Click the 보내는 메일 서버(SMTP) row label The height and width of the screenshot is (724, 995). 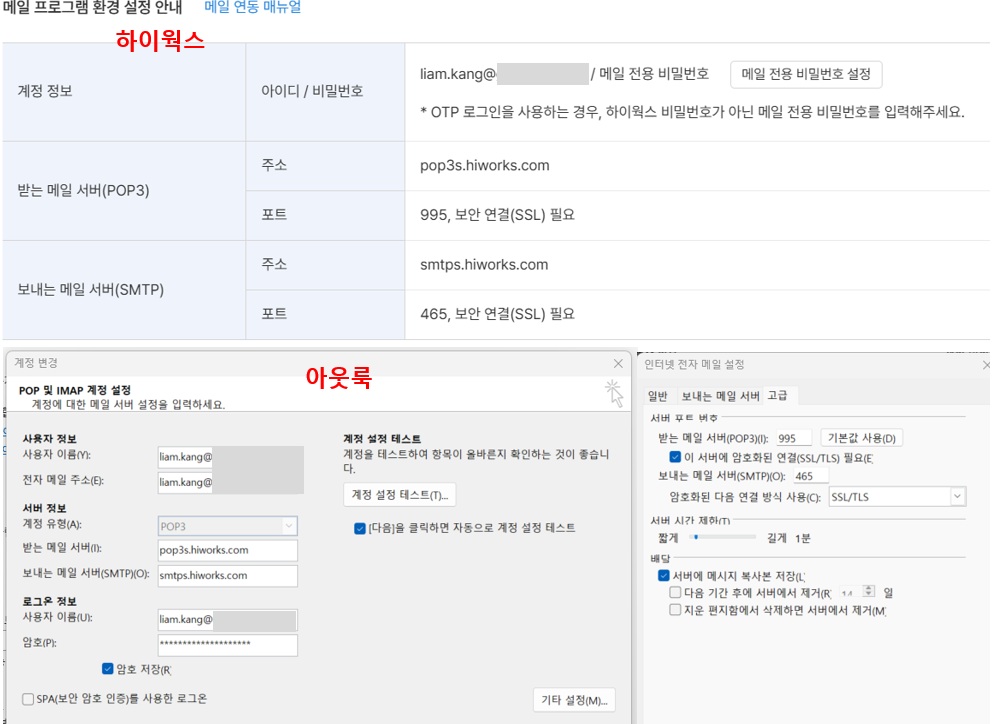[90, 289]
